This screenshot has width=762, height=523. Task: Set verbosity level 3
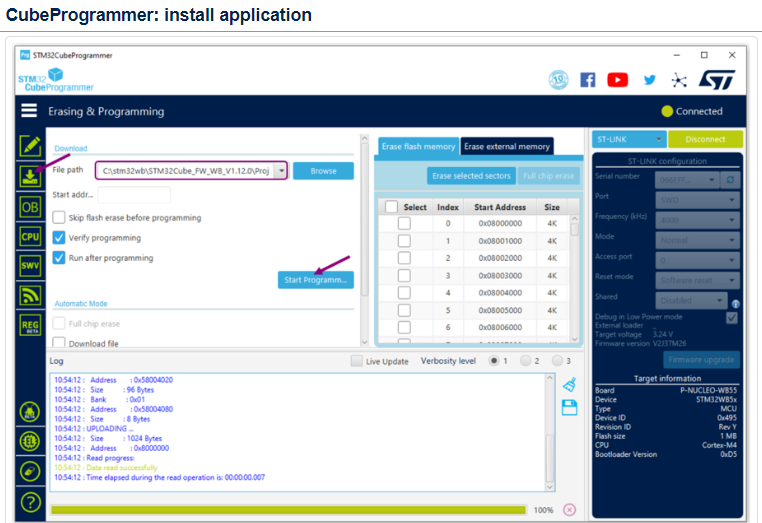tap(557, 361)
